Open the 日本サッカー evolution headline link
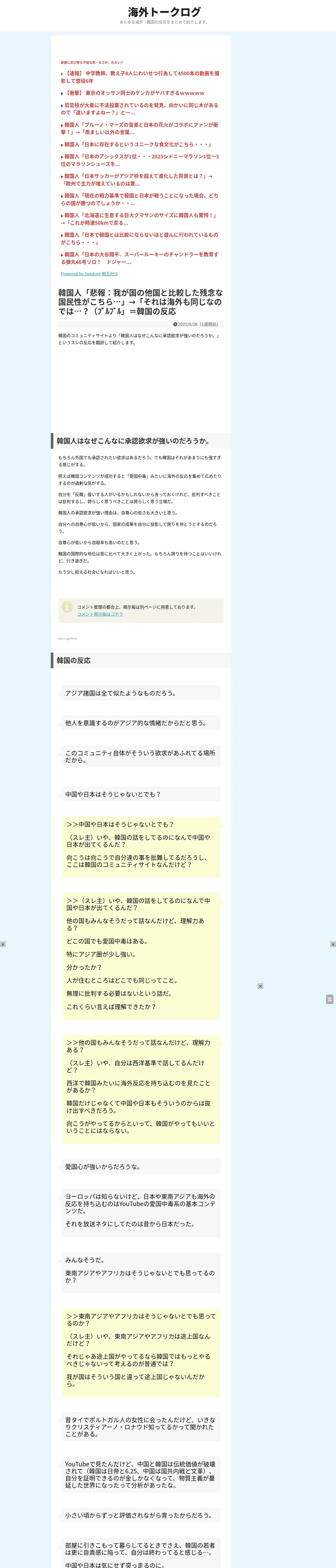 pyautogui.click(x=137, y=180)
